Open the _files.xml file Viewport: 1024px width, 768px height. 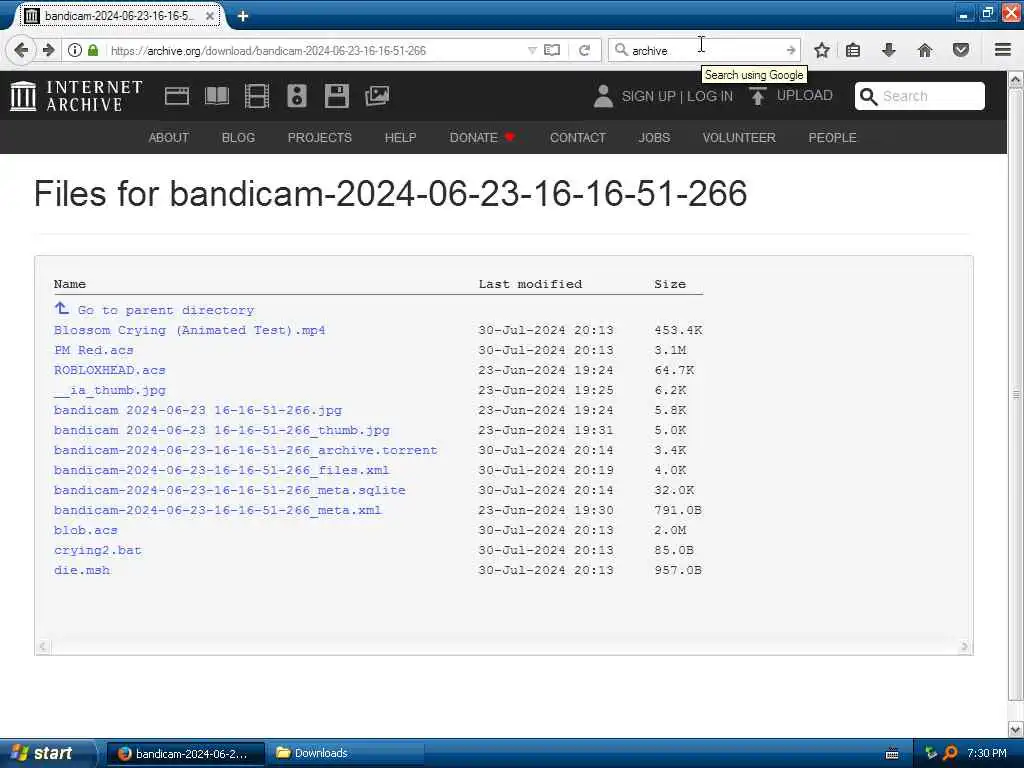(x=221, y=470)
